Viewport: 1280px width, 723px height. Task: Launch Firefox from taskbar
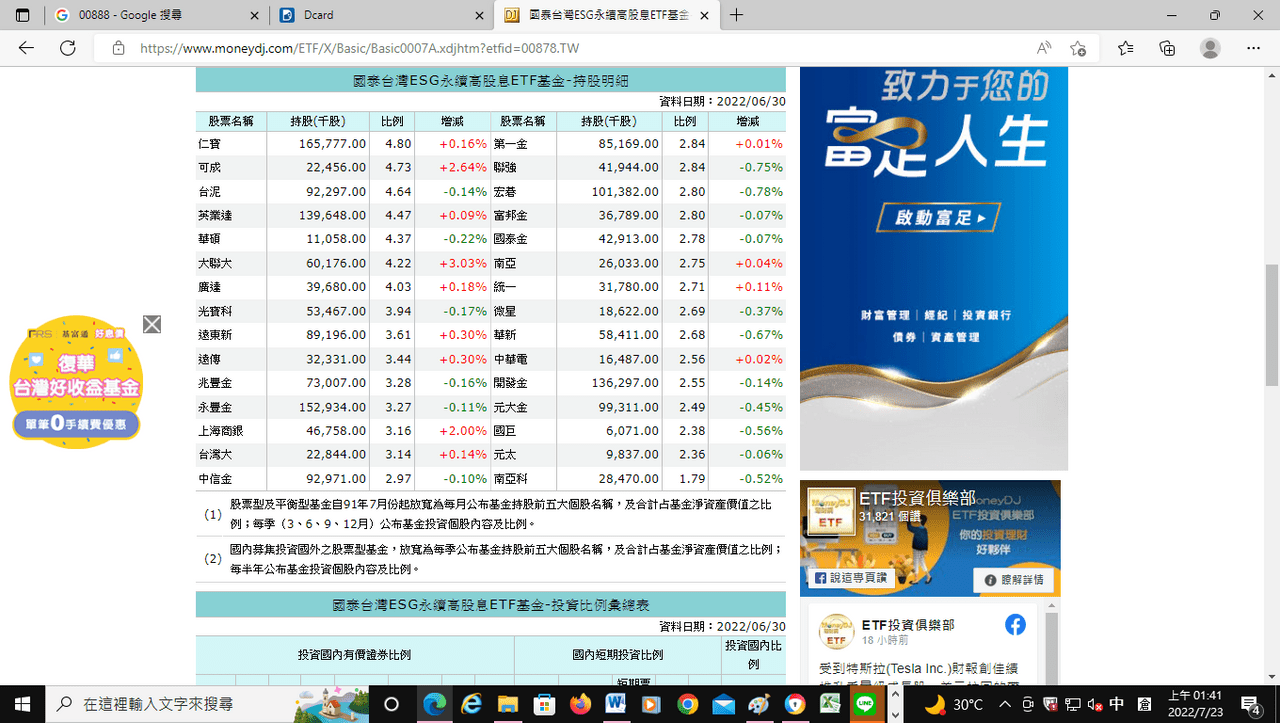coord(580,704)
